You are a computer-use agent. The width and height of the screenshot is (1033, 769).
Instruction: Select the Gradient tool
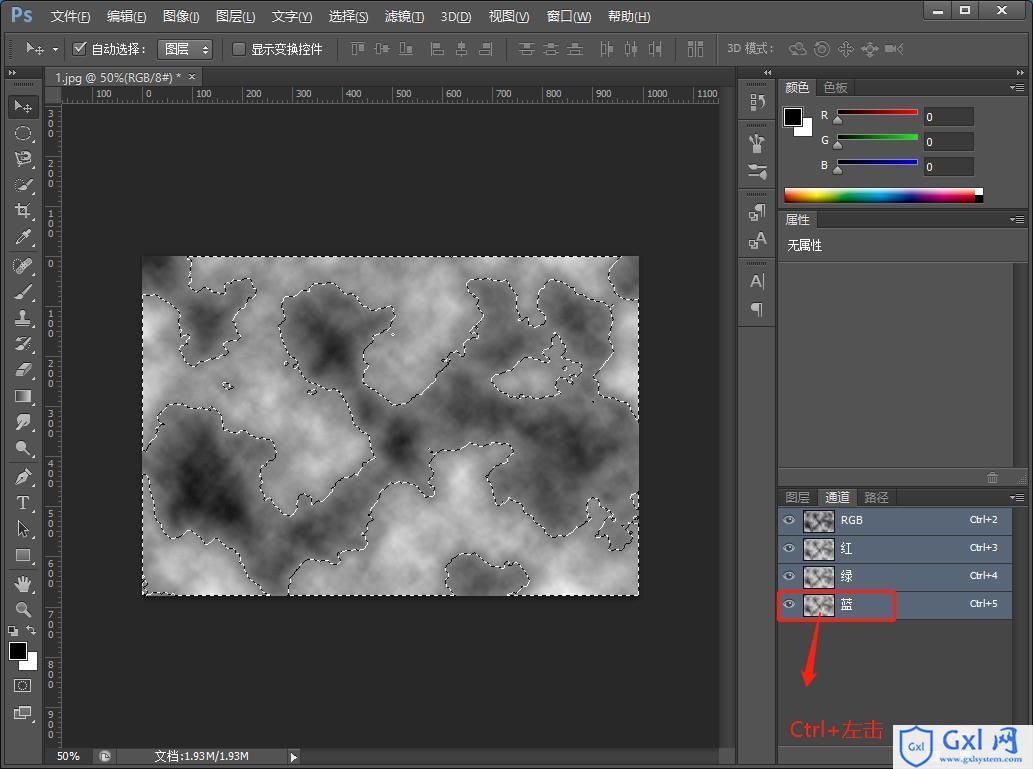coord(23,396)
